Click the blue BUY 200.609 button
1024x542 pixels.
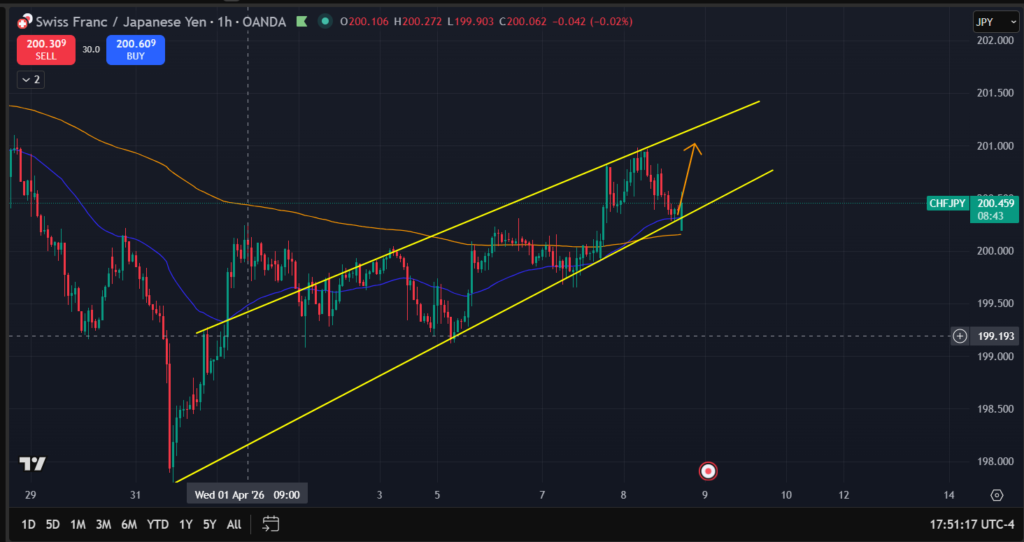(135, 50)
